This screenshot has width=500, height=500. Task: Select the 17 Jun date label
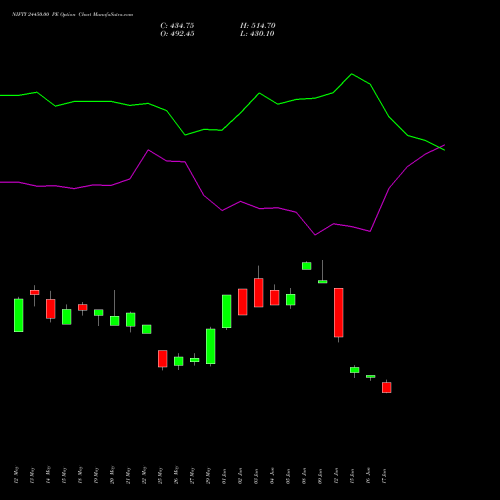[x=385, y=475]
